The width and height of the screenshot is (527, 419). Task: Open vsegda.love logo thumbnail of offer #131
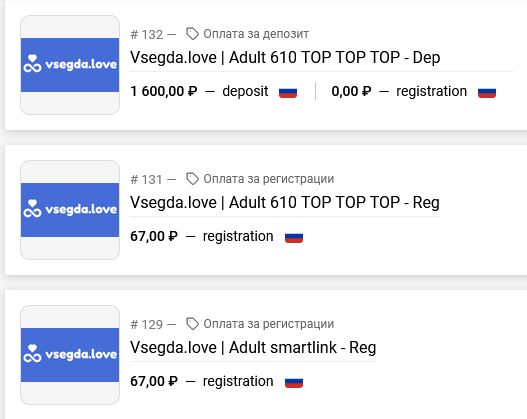(x=70, y=210)
